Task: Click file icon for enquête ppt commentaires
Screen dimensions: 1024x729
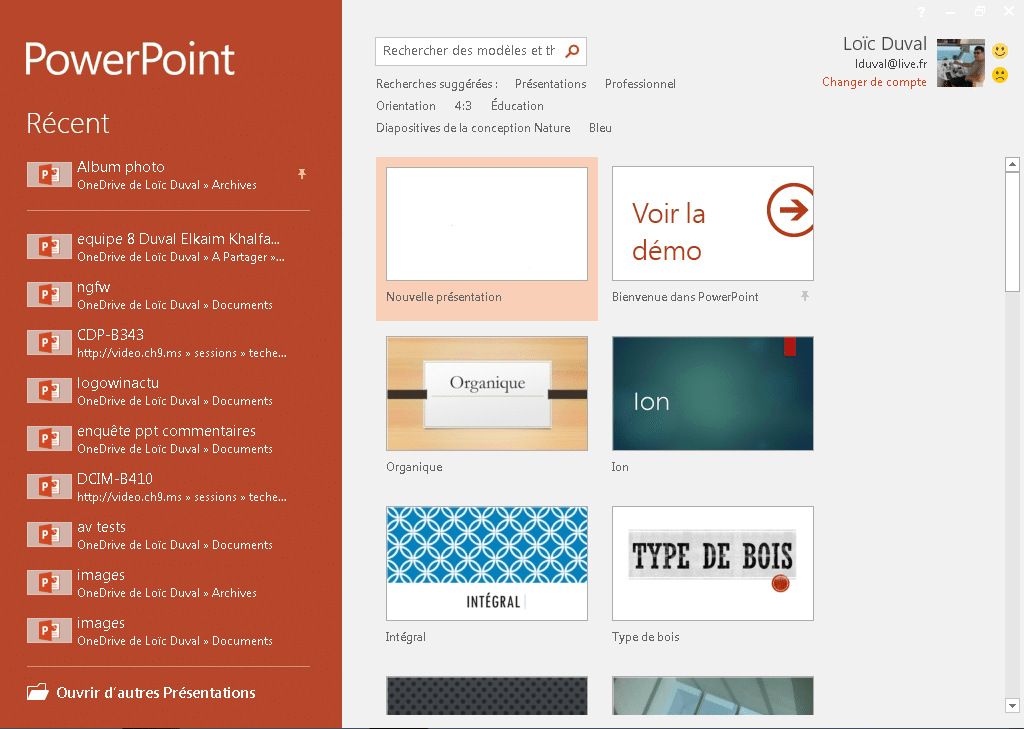Action: tap(49, 439)
